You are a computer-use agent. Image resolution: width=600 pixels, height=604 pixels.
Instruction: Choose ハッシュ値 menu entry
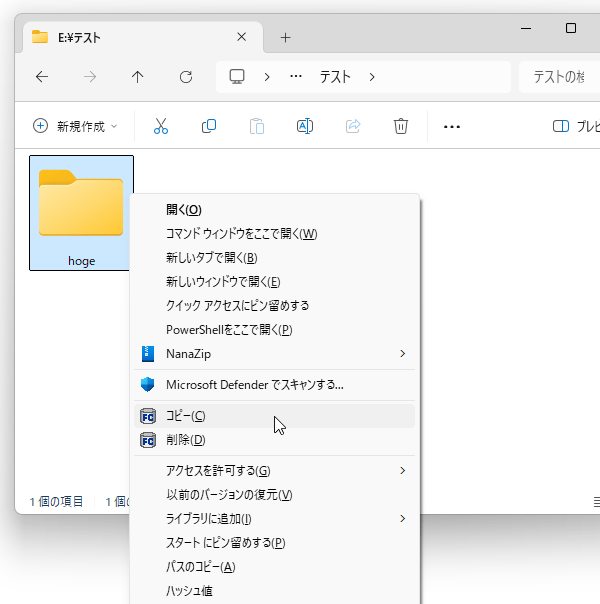tap(274, 591)
